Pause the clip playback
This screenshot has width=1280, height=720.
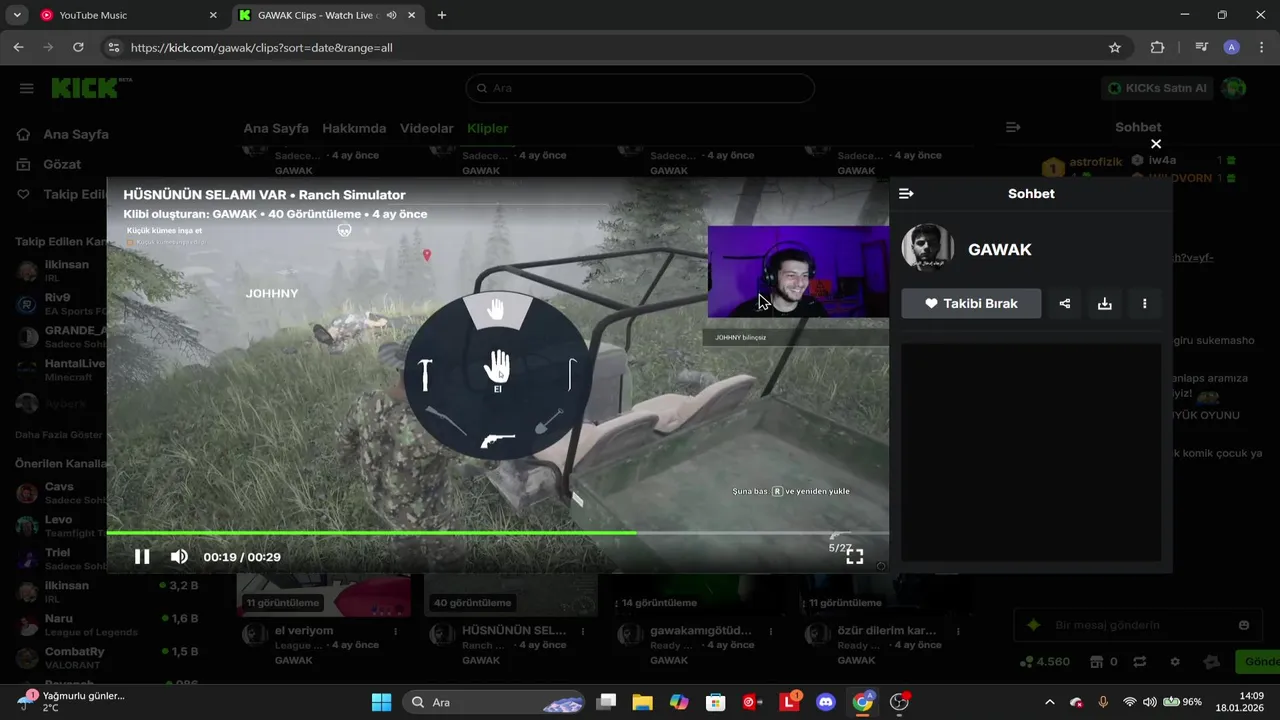point(142,557)
